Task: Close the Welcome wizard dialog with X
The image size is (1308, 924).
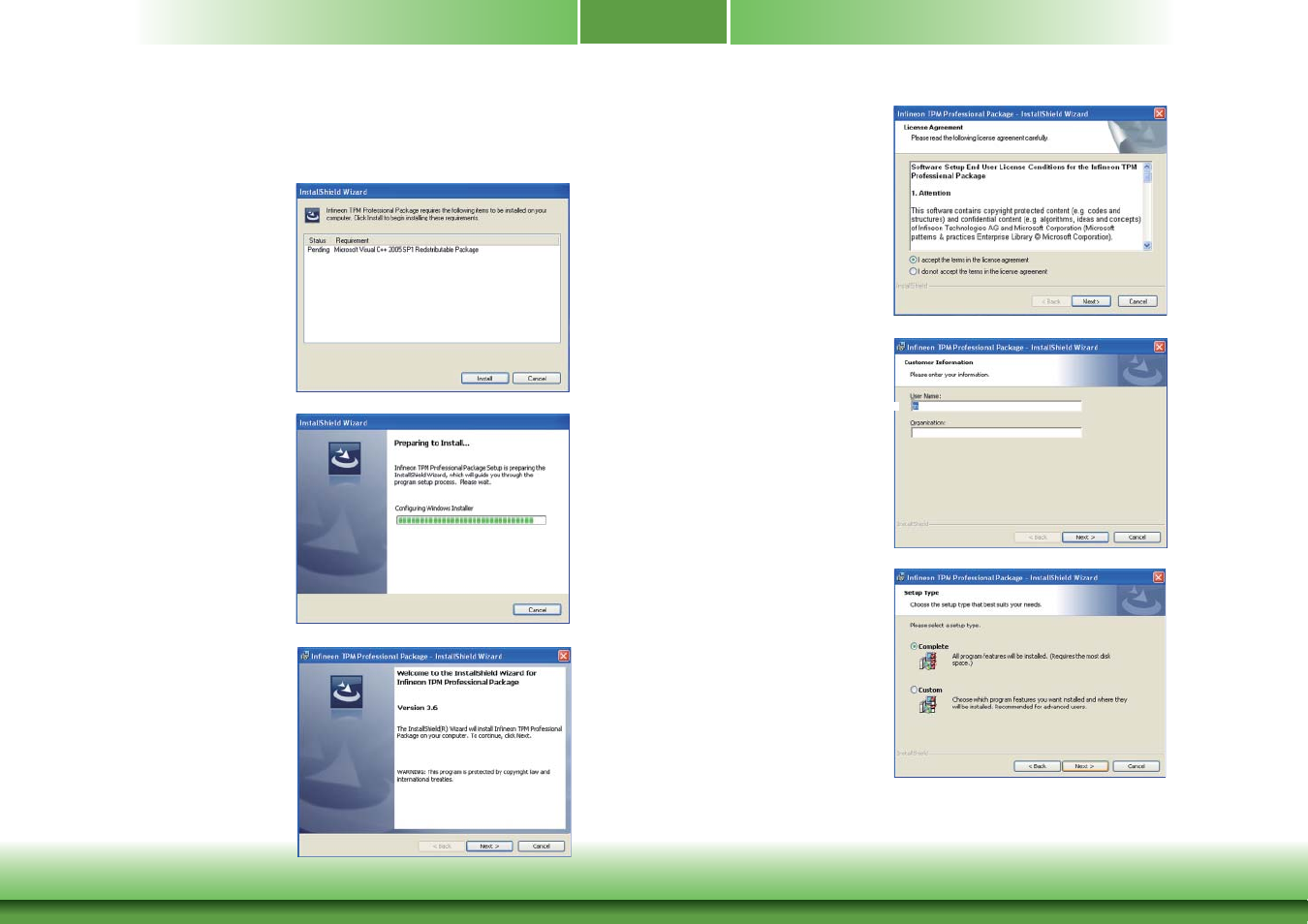Action: [x=564, y=656]
